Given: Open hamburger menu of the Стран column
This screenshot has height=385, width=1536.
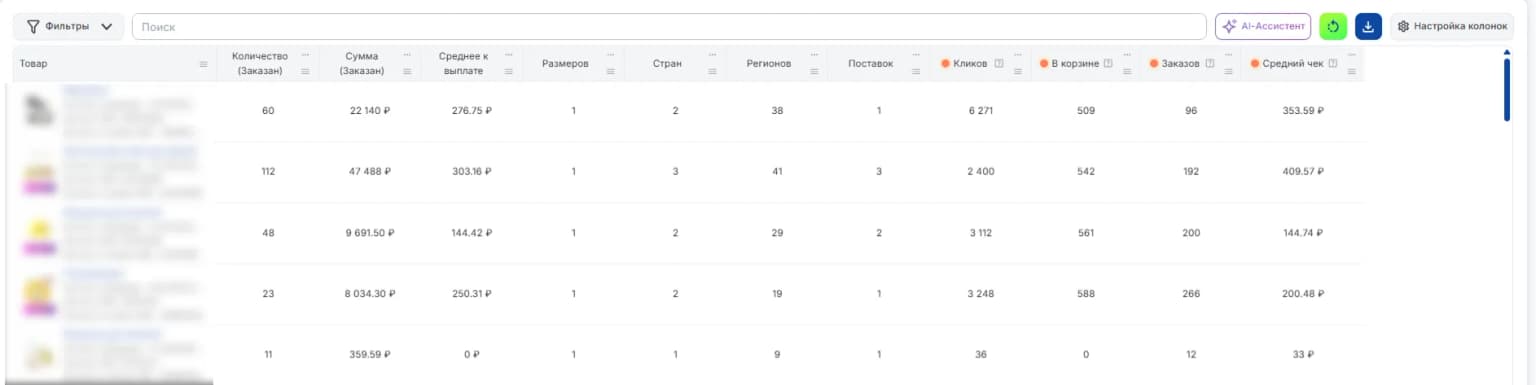Looking at the screenshot, I should coord(712,71).
